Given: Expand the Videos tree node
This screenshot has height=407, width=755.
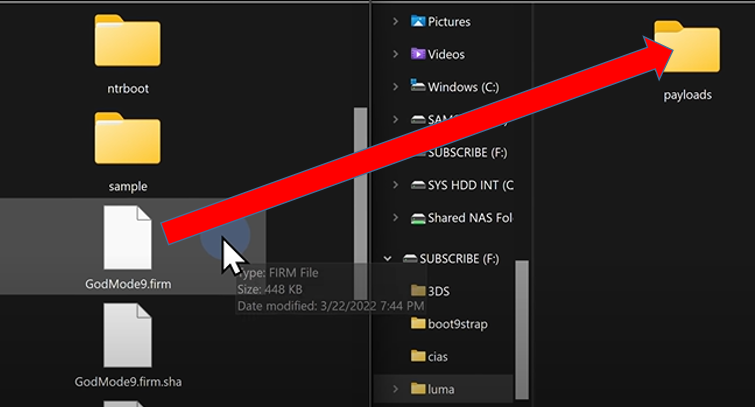Looking at the screenshot, I should click(x=395, y=54).
